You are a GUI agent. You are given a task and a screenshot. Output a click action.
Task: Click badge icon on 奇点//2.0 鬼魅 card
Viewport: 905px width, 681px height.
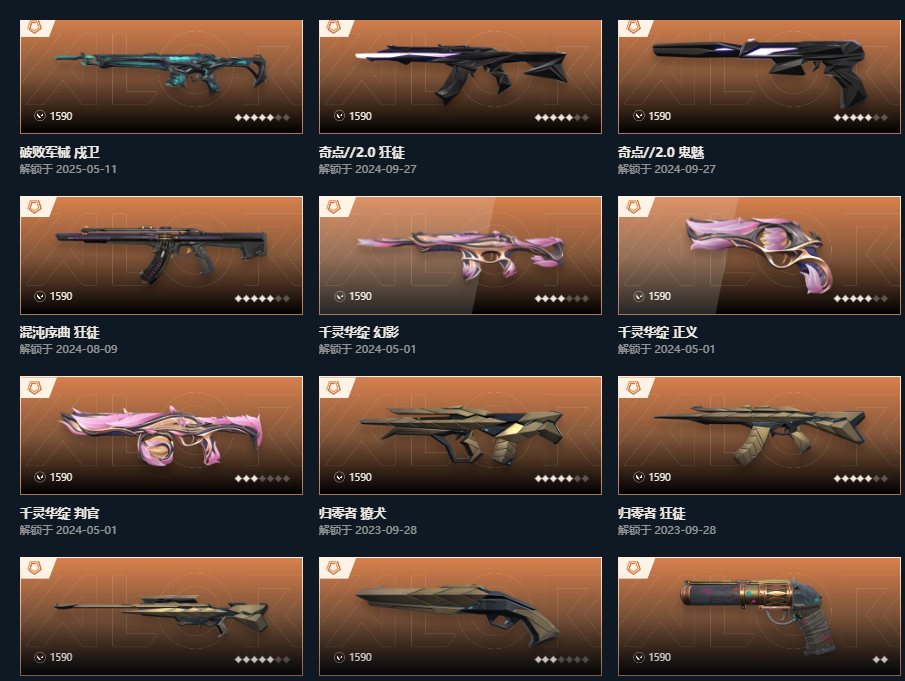click(x=633, y=27)
